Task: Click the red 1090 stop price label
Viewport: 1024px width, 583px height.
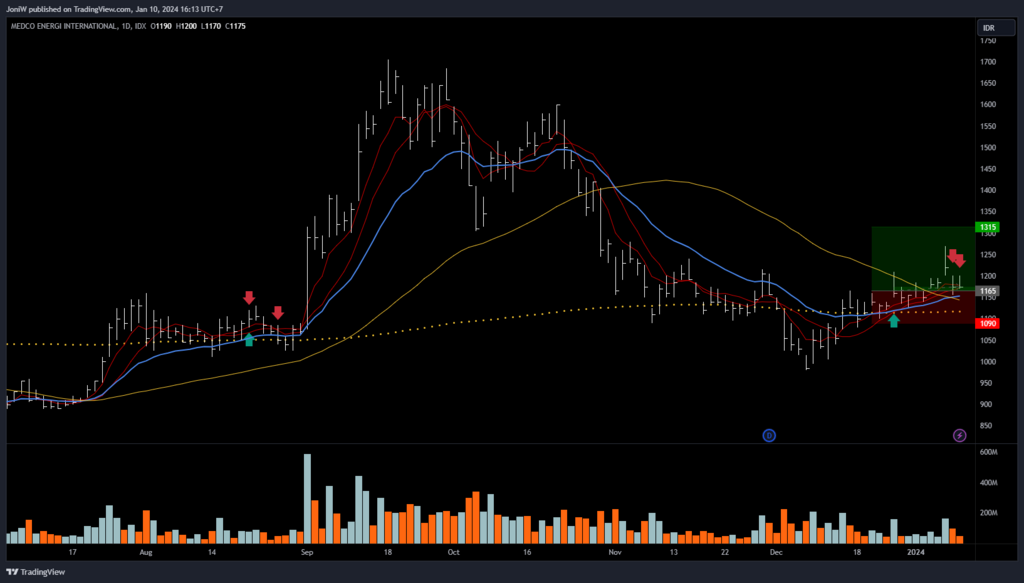Action: 988,323
